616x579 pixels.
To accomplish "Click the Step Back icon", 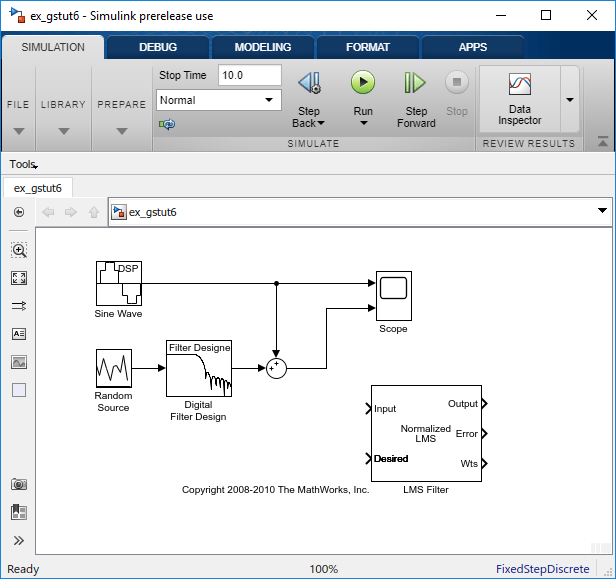I will 309,83.
